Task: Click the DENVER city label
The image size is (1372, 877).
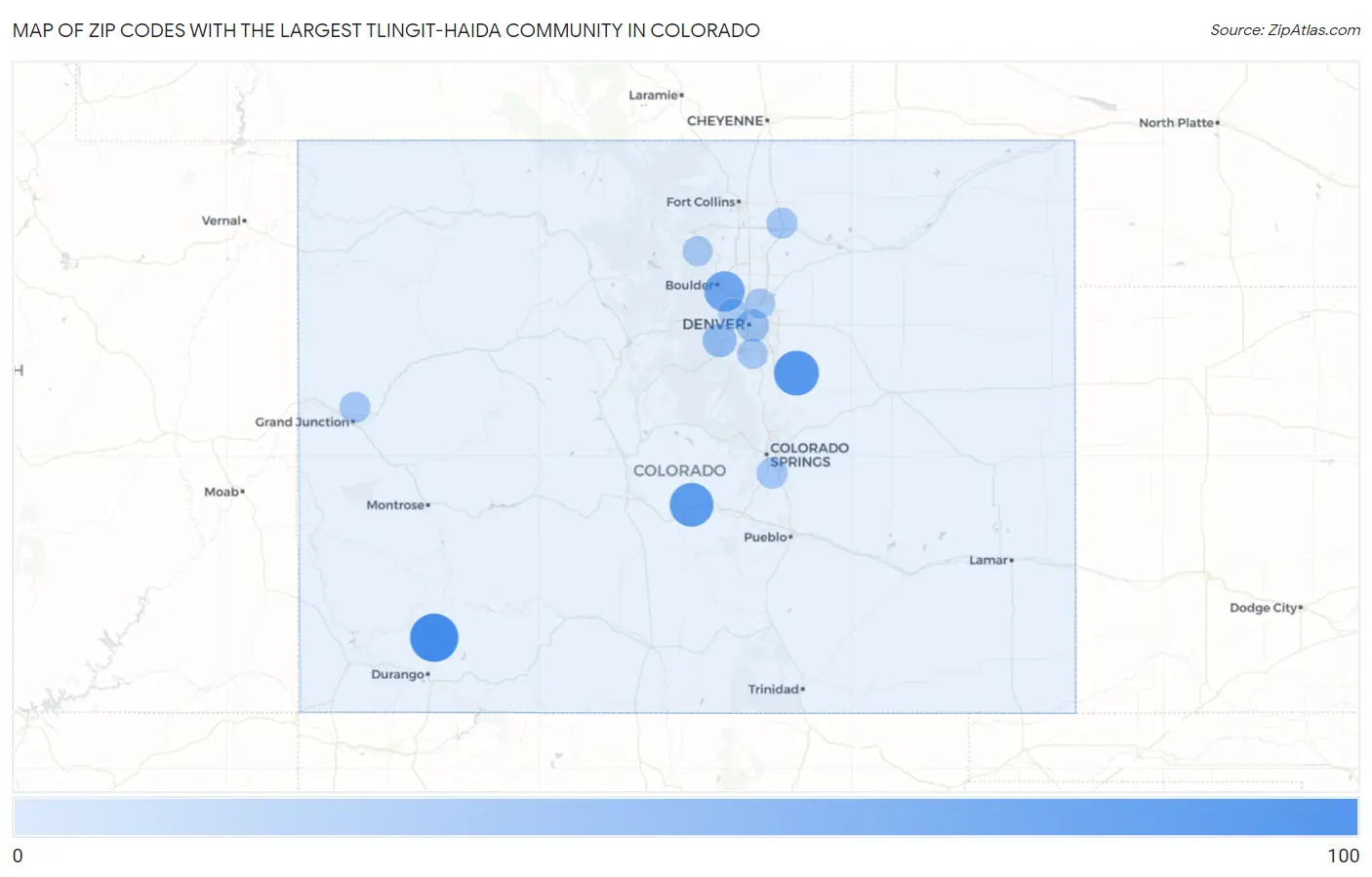Action: [713, 324]
